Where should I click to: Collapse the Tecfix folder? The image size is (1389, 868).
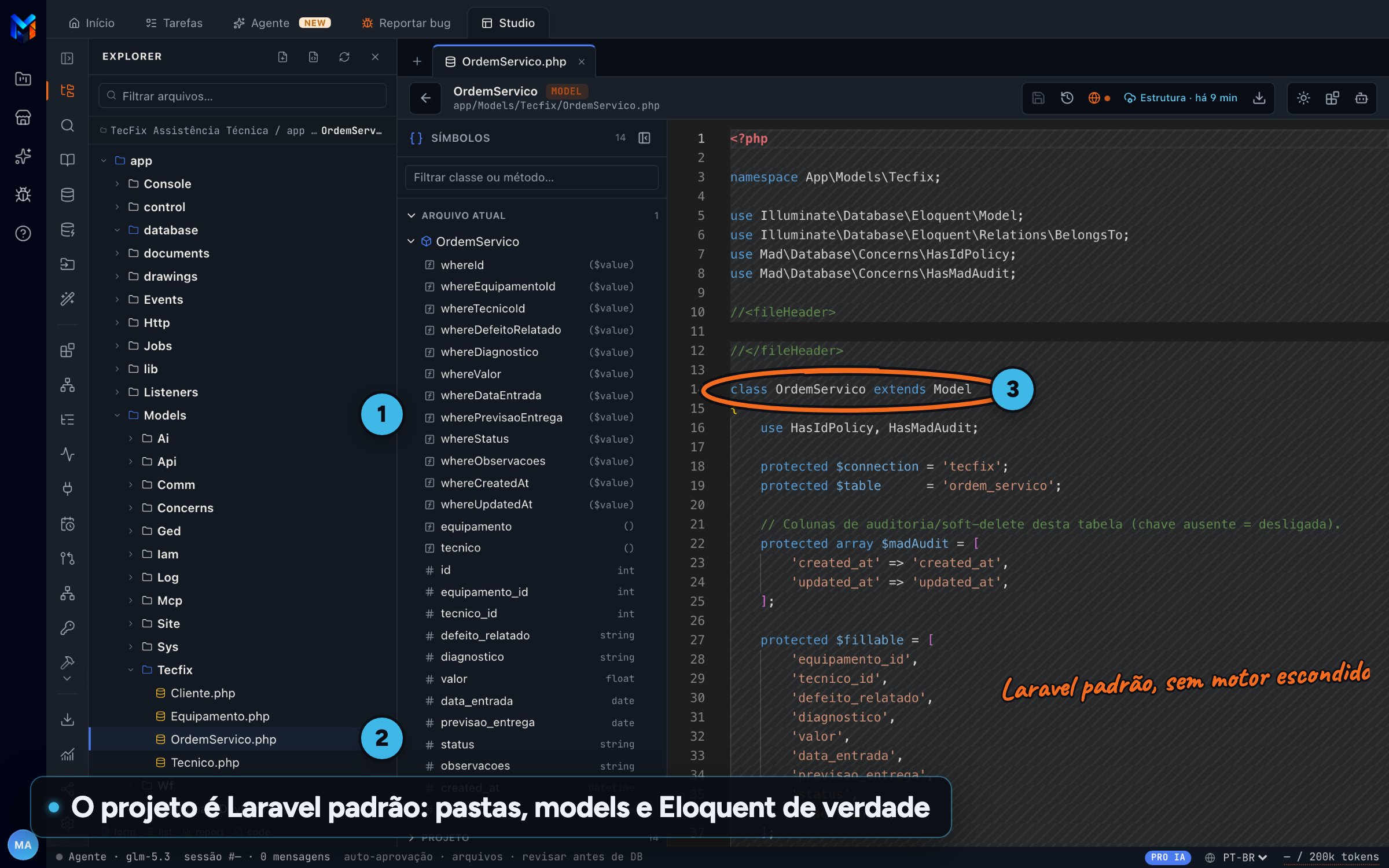click(x=131, y=670)
